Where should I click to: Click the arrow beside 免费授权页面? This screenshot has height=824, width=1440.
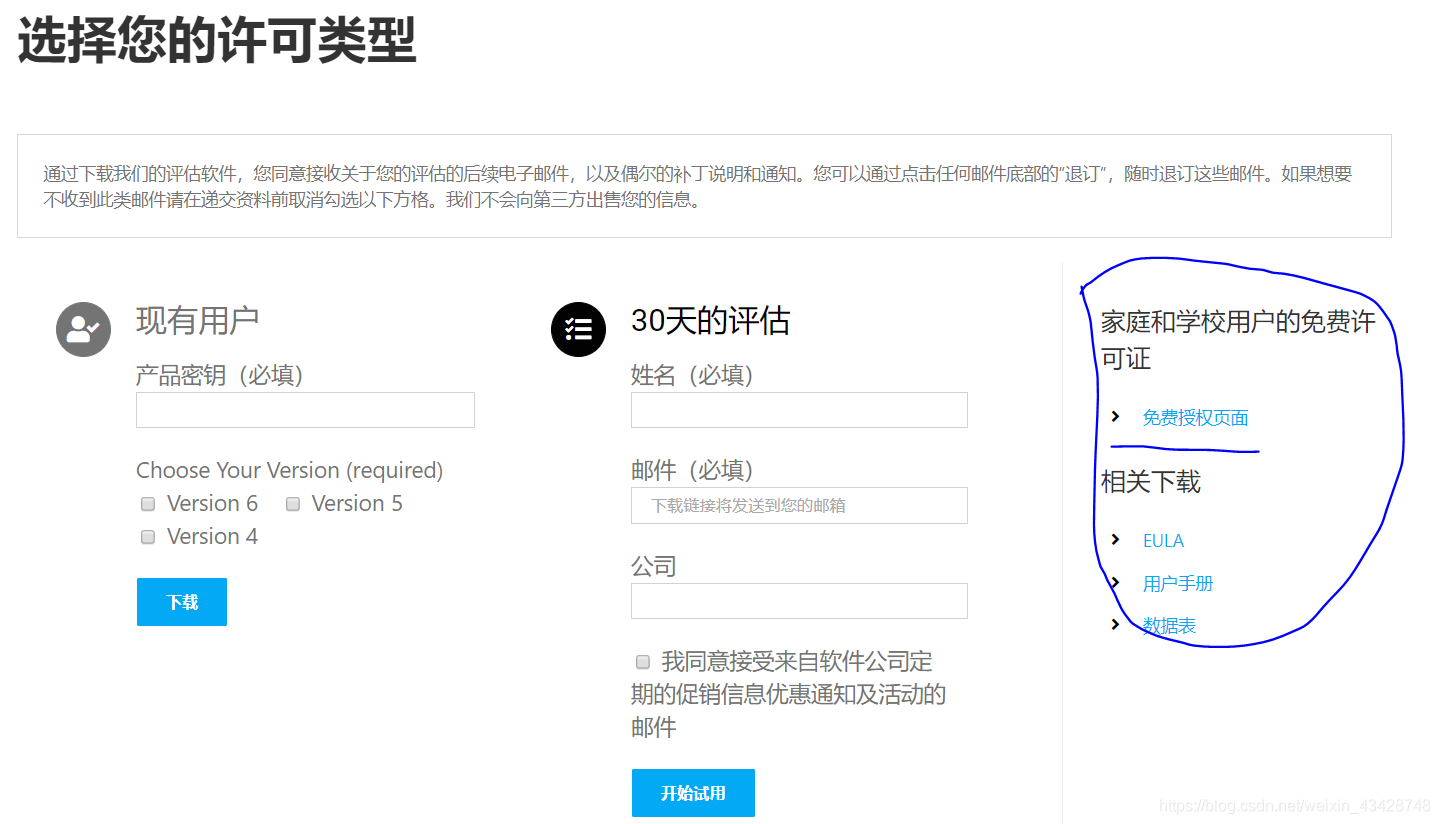coord(1116,416)
